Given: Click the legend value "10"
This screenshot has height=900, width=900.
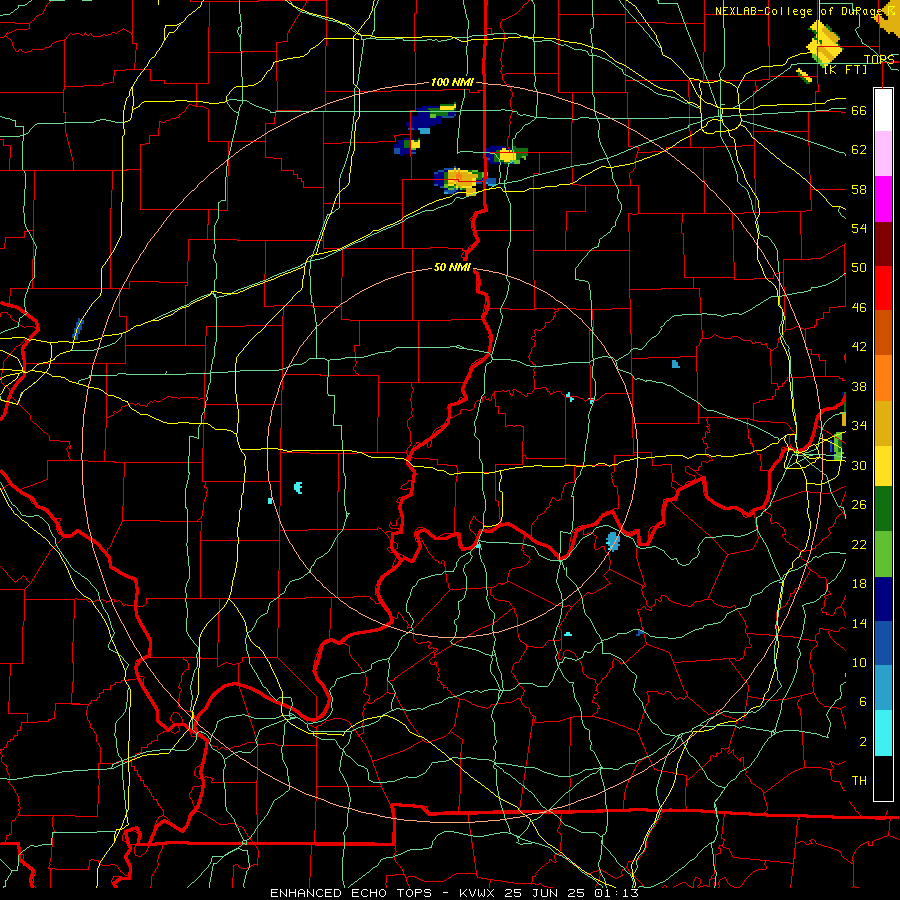Looking at the screenshot, I should tap(859, 662).
